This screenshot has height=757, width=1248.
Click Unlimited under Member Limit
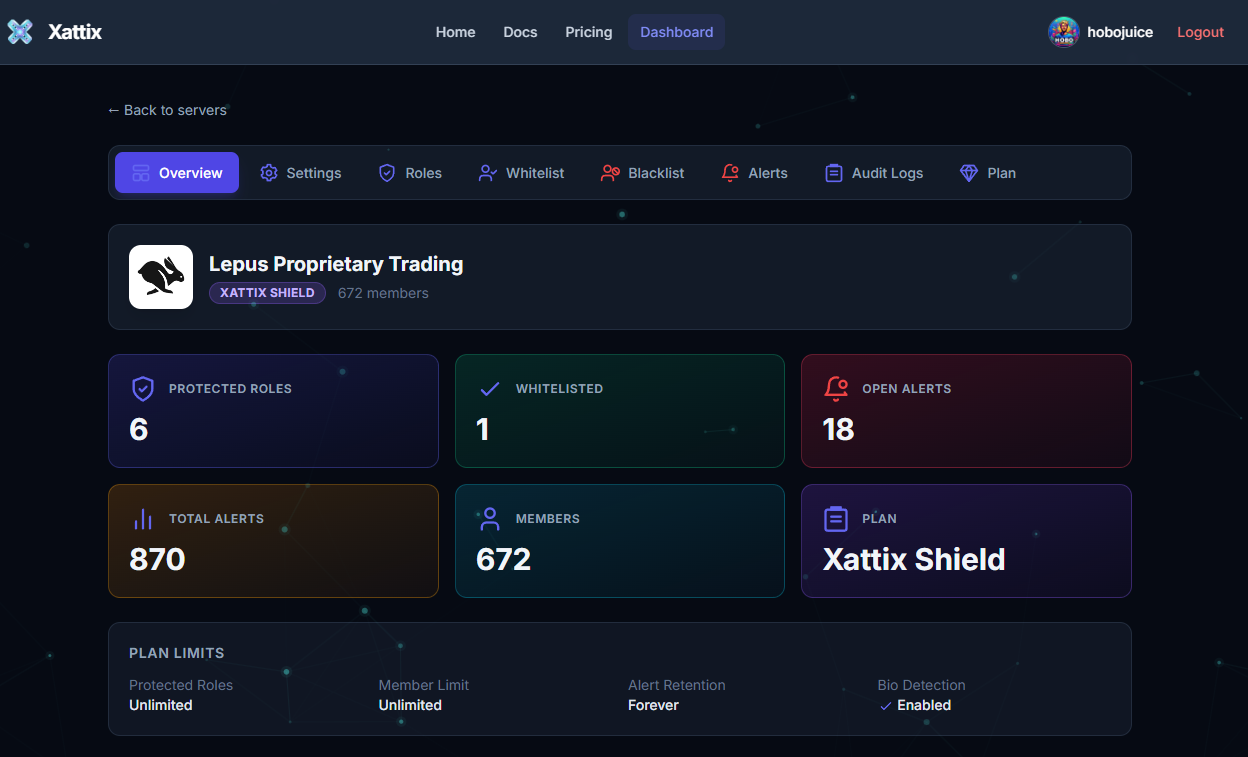click(410, 705)
